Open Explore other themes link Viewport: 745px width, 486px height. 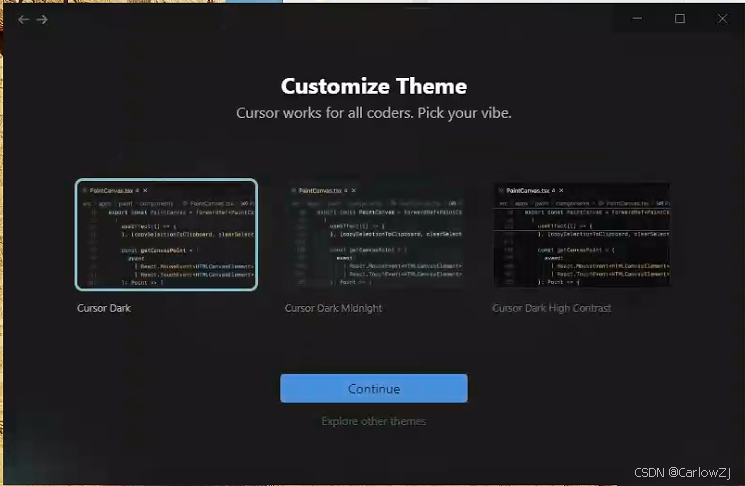pyautogui.click(x=374, y=421)
